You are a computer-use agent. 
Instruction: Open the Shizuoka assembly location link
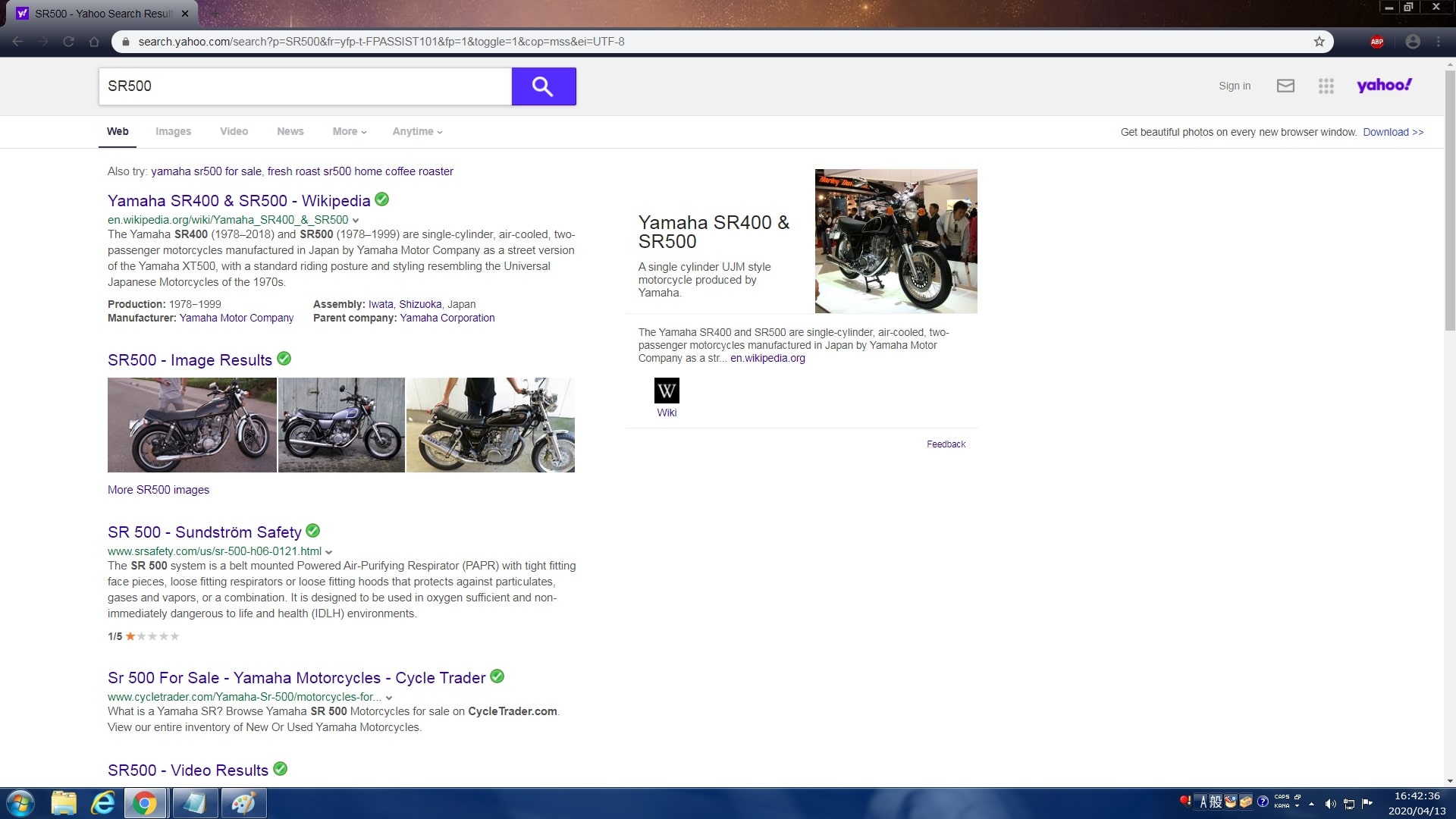click(420, 304)
